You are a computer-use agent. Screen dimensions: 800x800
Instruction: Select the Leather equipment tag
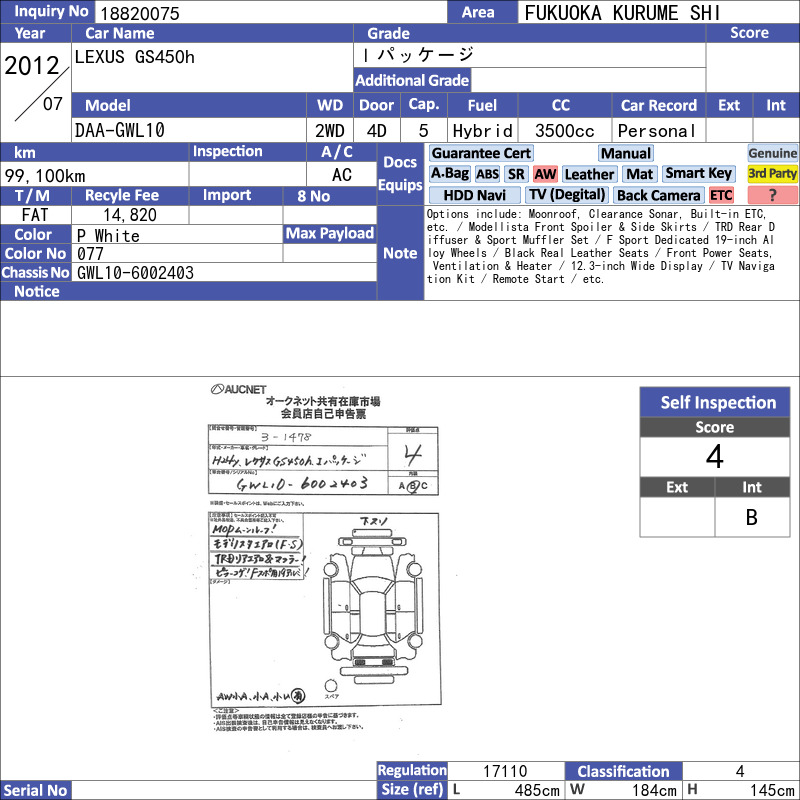[x=589, y=174]
